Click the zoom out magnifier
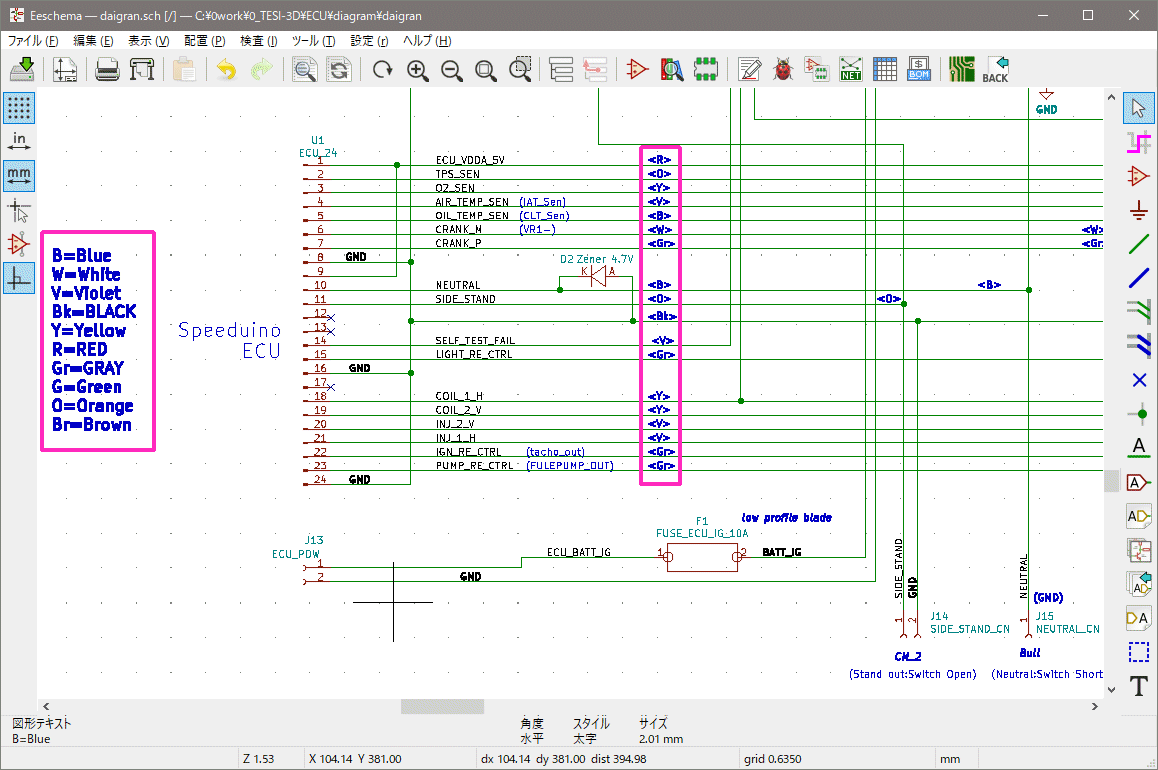This screenshot has height=770, width=1158. pos(451,69)
